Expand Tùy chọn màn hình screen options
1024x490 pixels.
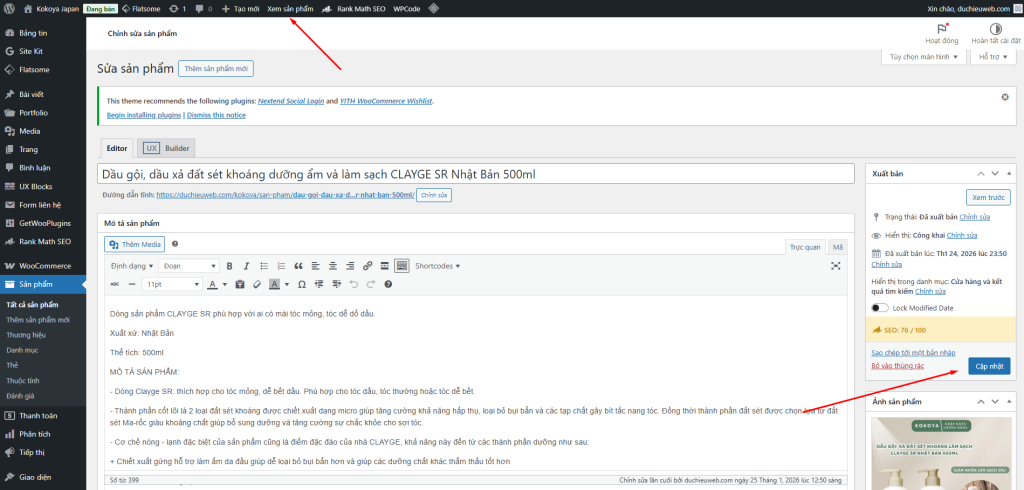923,57
